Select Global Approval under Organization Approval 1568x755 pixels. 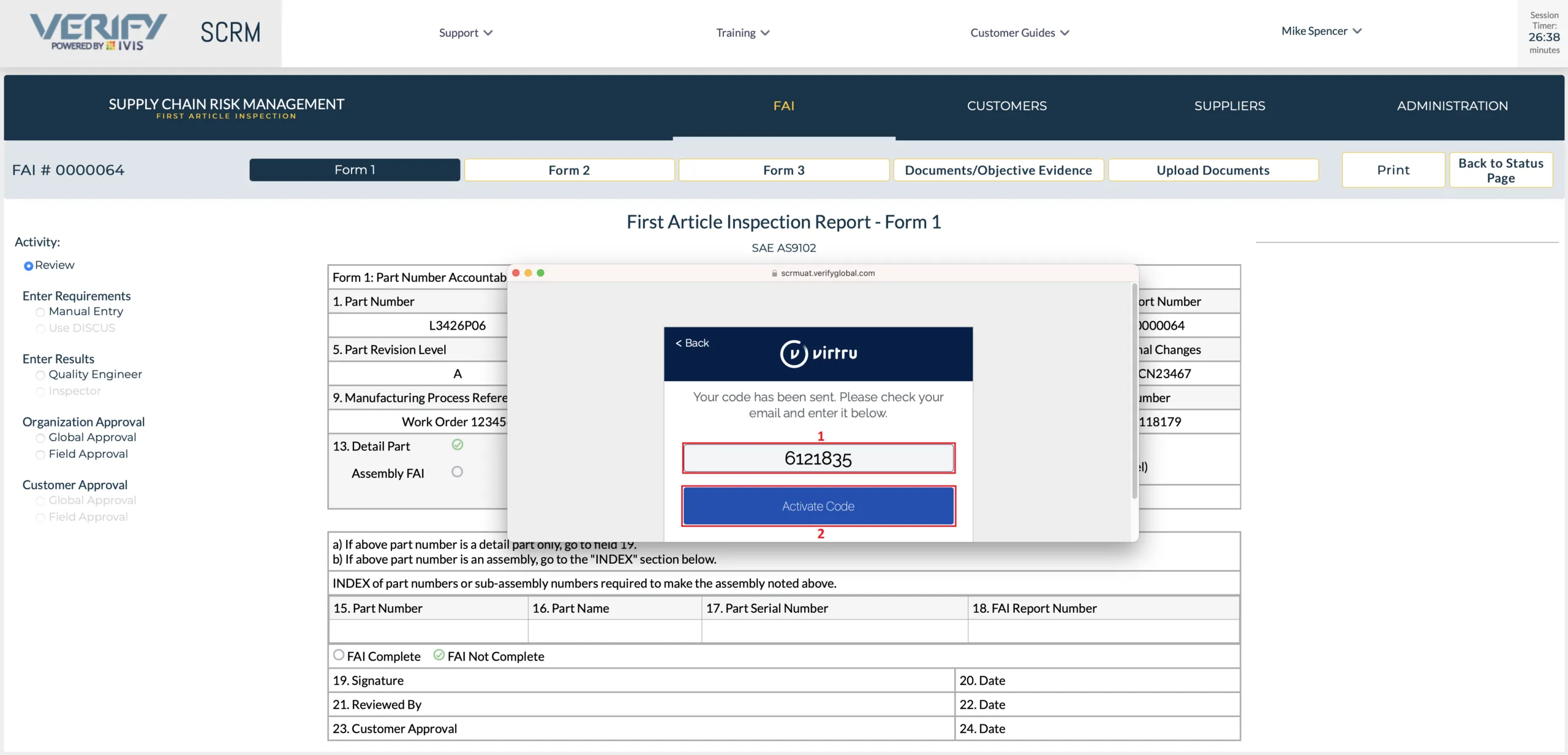(x=40, y=438)
